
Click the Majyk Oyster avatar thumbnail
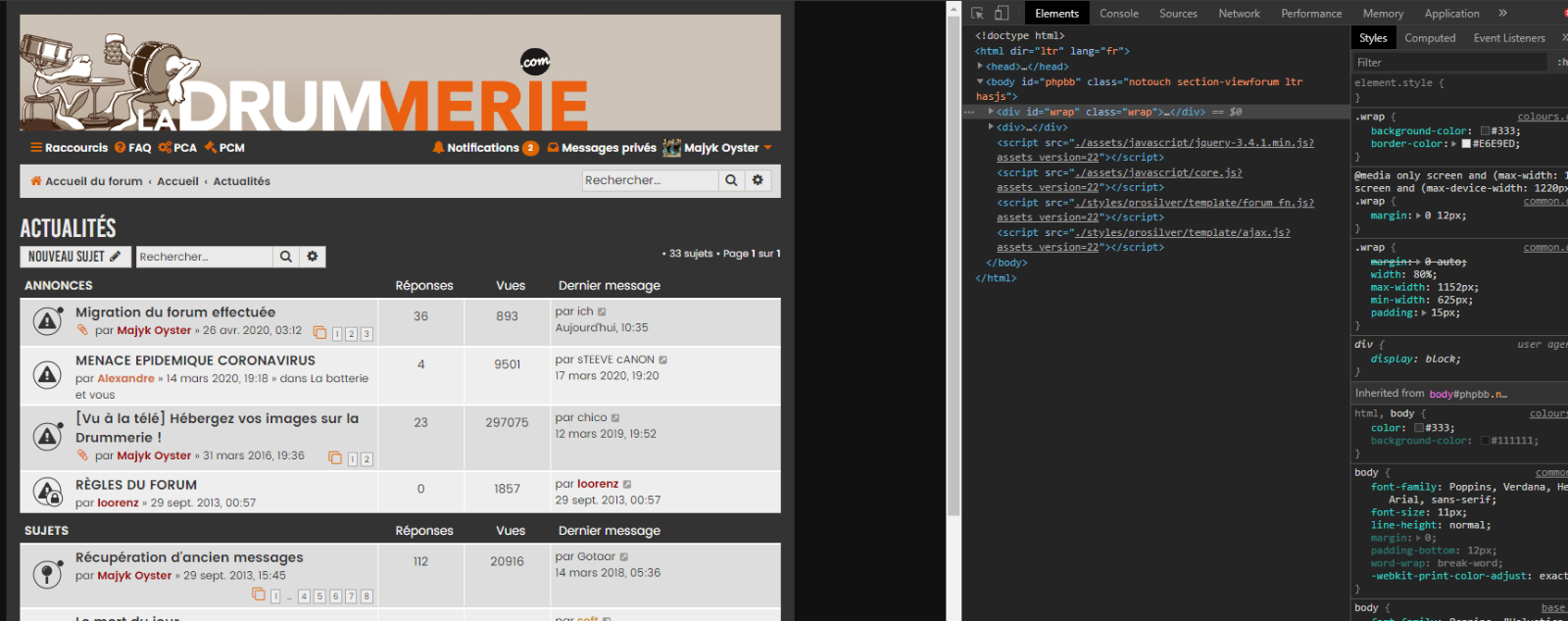coord(671,148)
